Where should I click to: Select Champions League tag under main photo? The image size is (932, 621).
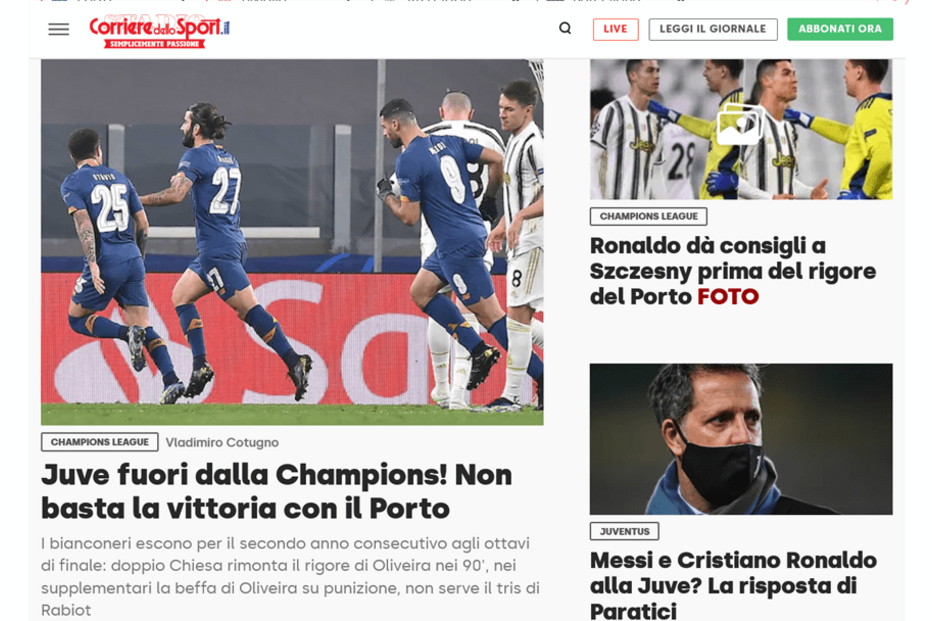coord(99,442)
